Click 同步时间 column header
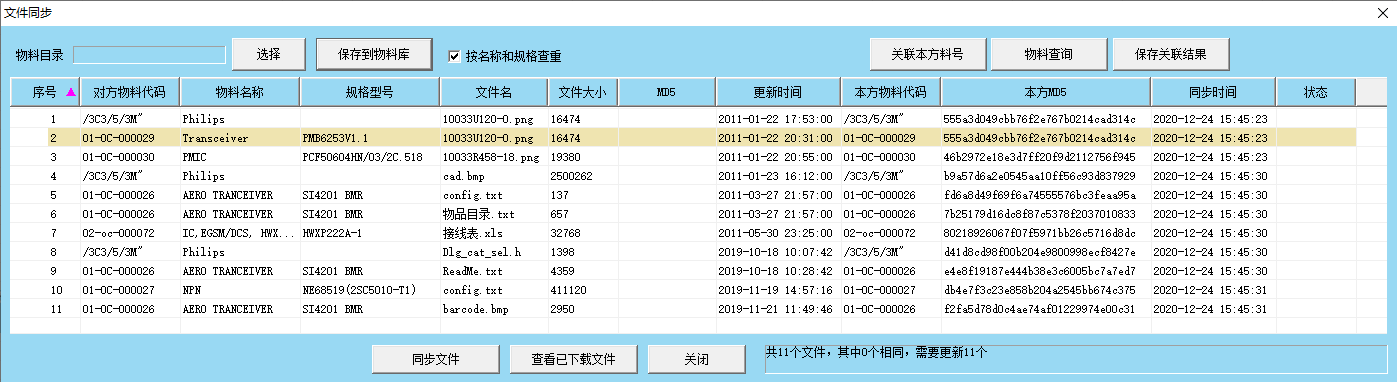This screenshot has height=382, width=1397. [1213, 92]
